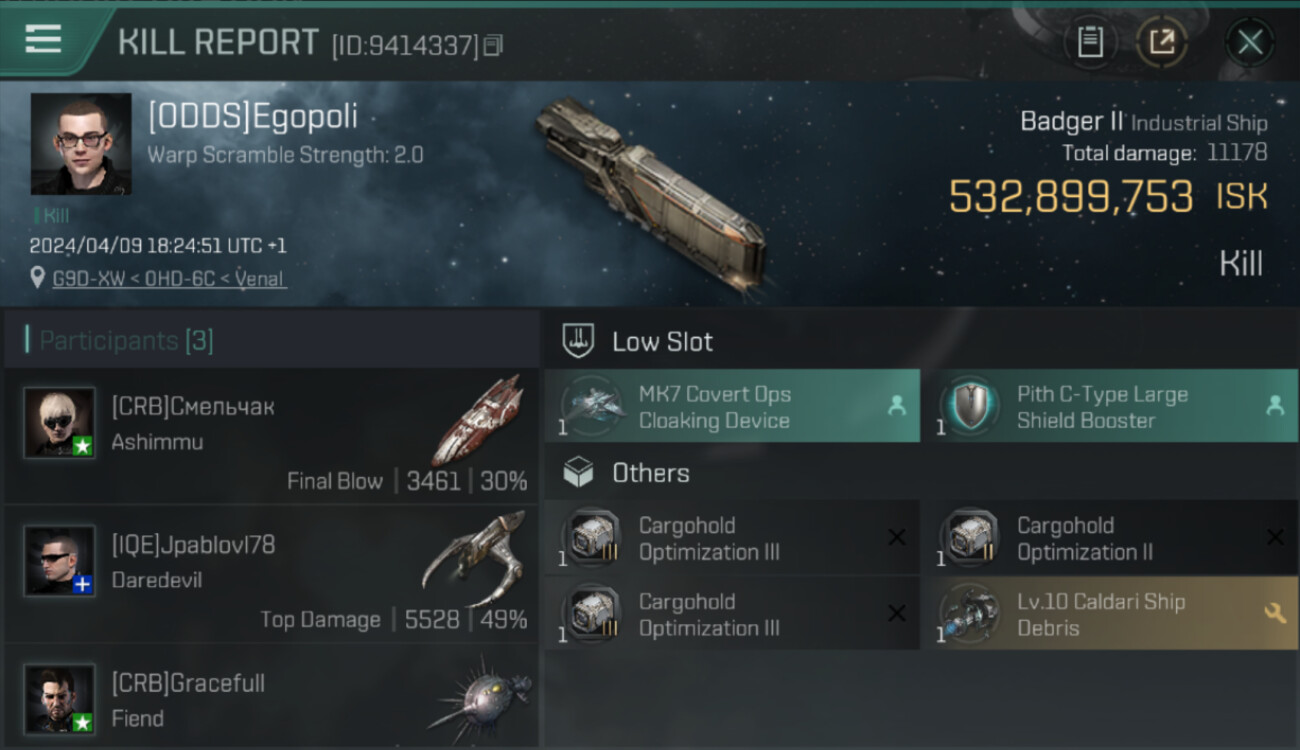Open participant Смельчак's Ashimmu entry
Viewport: 1300px width, 750px height.
pos(271,435)
